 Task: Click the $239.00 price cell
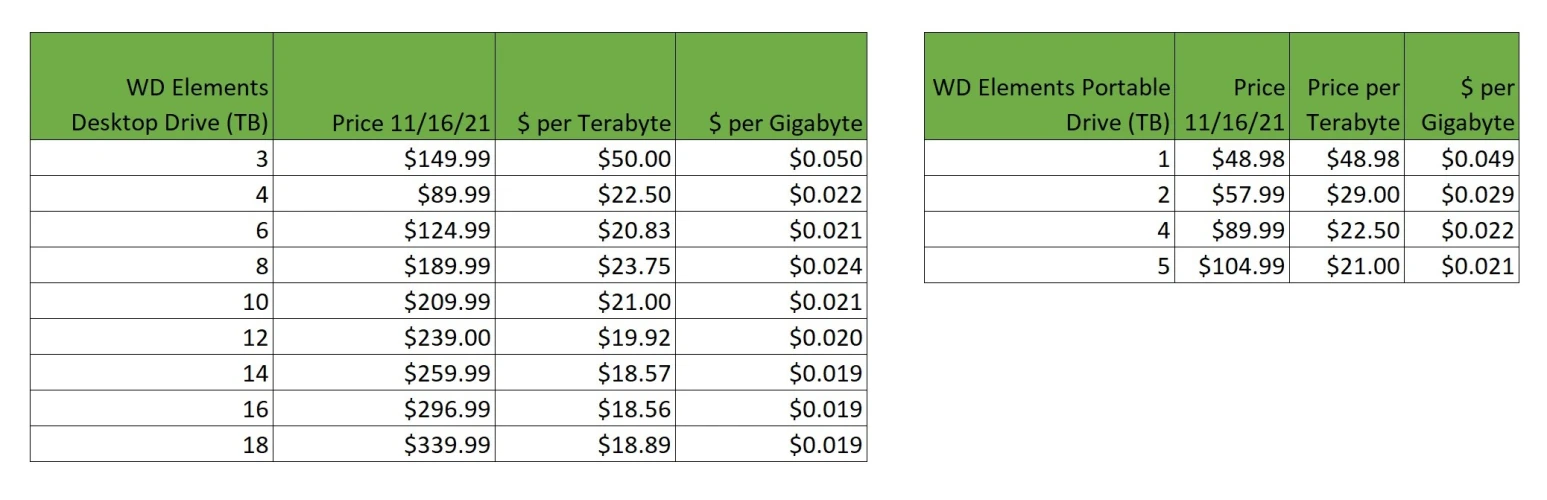[447, 338]
